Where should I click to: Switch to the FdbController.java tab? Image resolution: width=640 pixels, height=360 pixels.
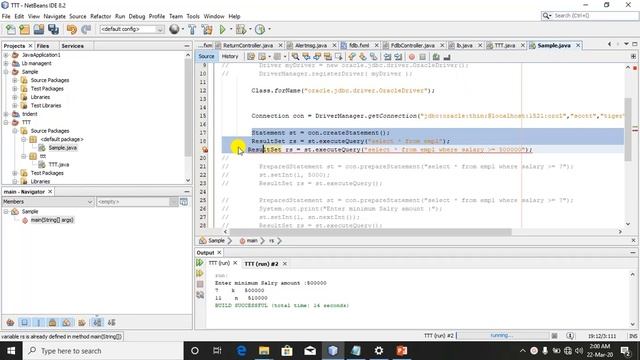412,45
